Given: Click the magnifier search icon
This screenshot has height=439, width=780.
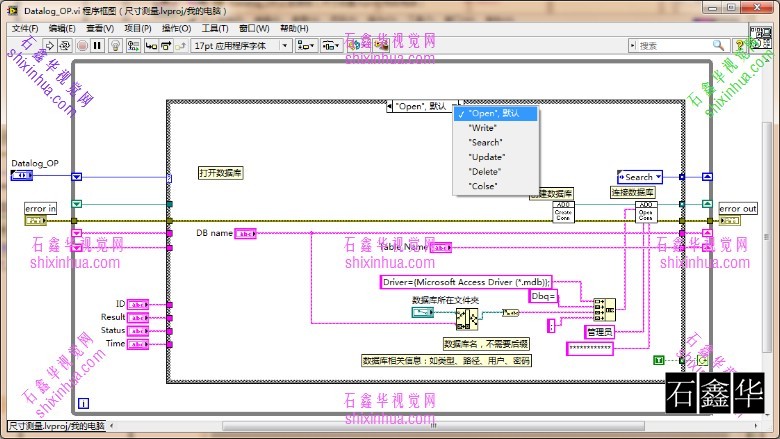Looking at the screenshot, I should 718,45.
